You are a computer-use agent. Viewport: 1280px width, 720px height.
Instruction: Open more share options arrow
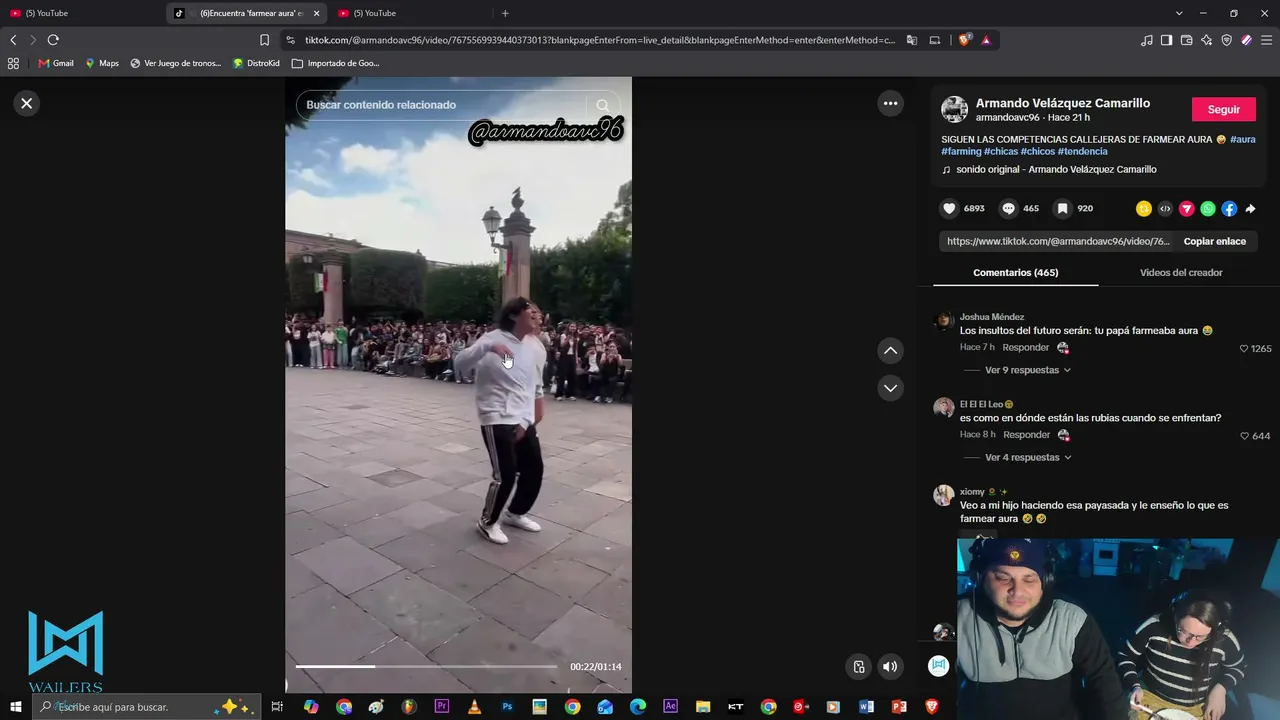pyautogui.click(x=1250, y=209)
